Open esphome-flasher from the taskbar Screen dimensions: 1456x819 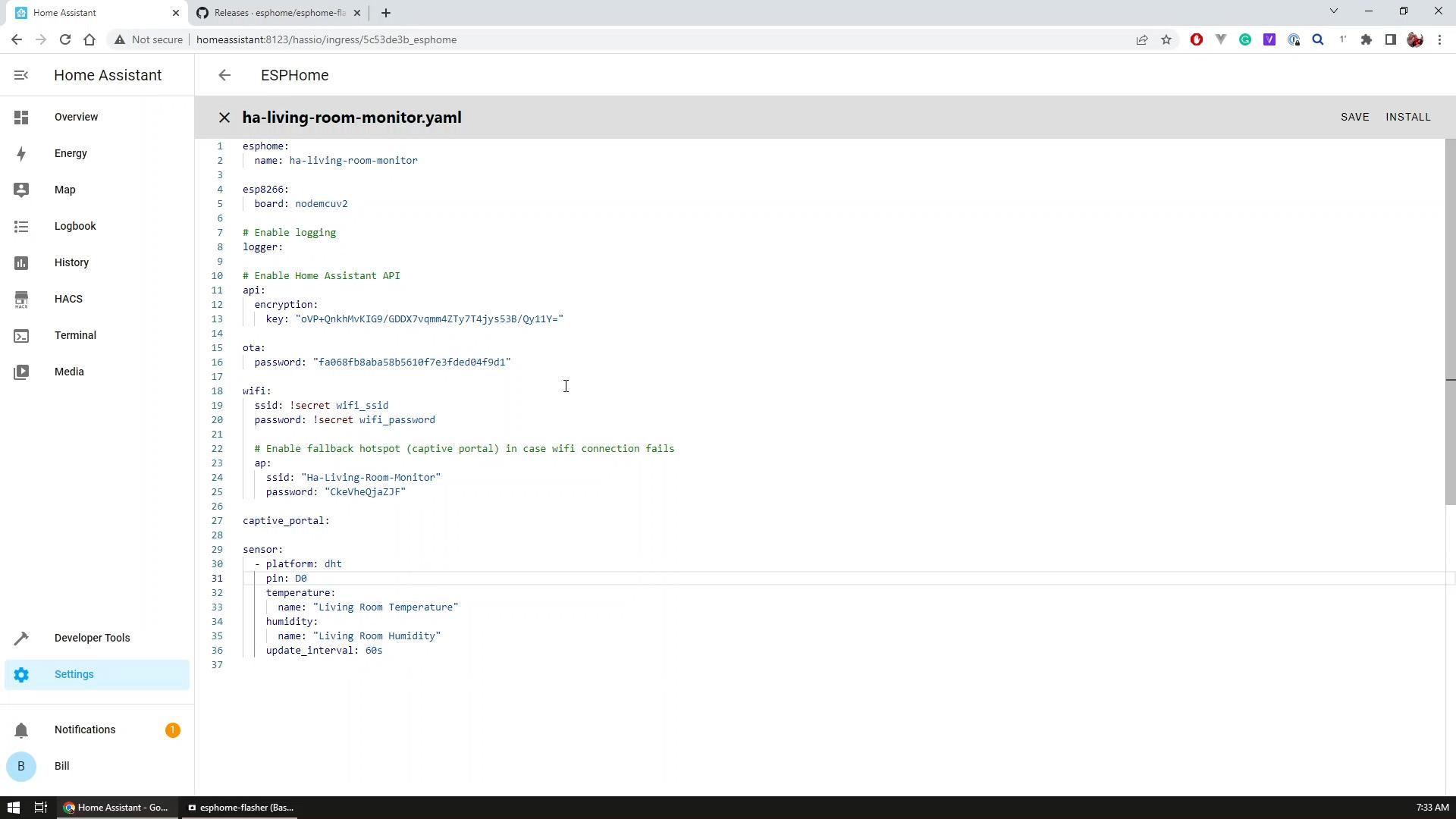coord(241,808)
